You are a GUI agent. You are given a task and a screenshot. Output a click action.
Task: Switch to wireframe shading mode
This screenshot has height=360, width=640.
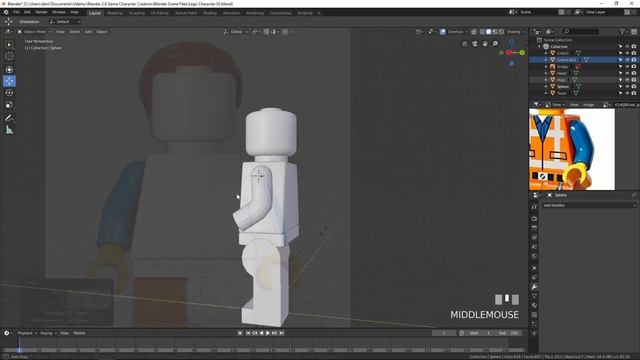tap(482, 32)
